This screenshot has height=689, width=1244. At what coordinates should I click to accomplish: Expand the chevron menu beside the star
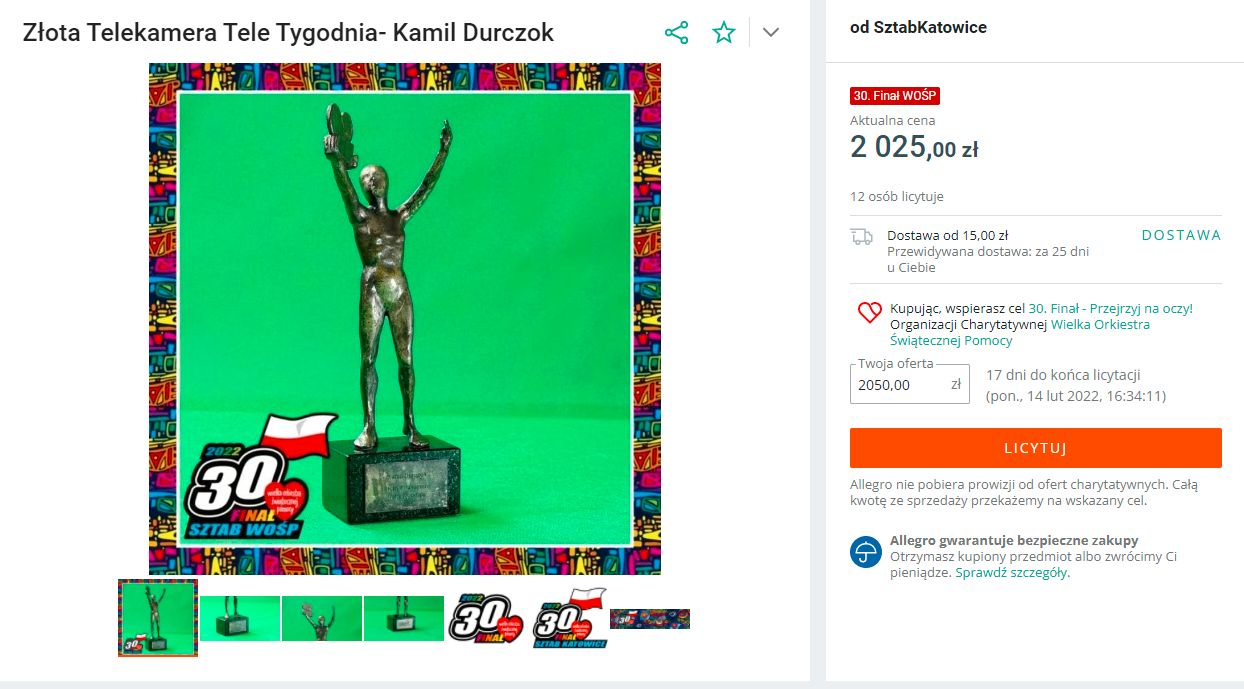point(770,33)
